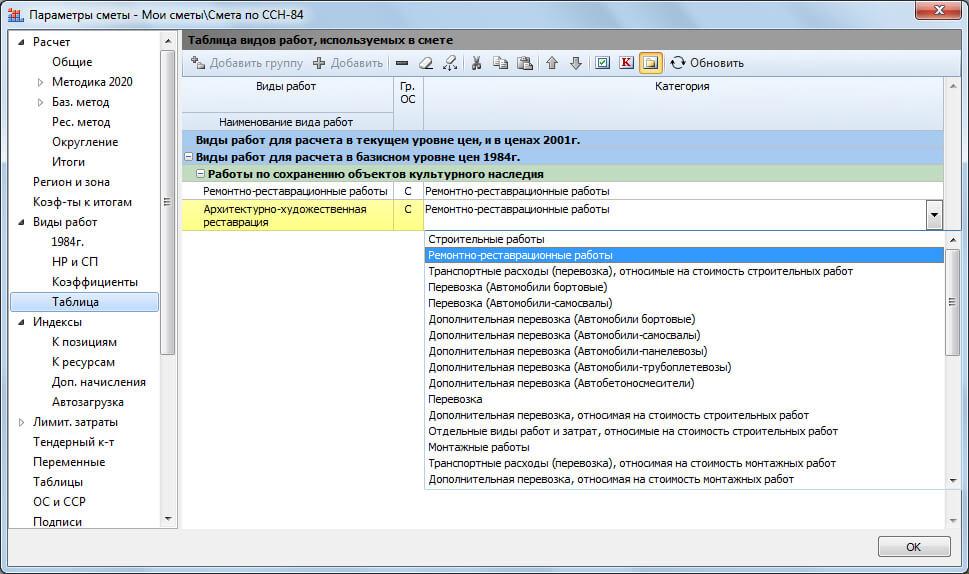The height and width of the screenshot is (574, 969).
Task: Click the green checkmark toolbar icon
Action: pyautogui.click(x=603, y=63)
